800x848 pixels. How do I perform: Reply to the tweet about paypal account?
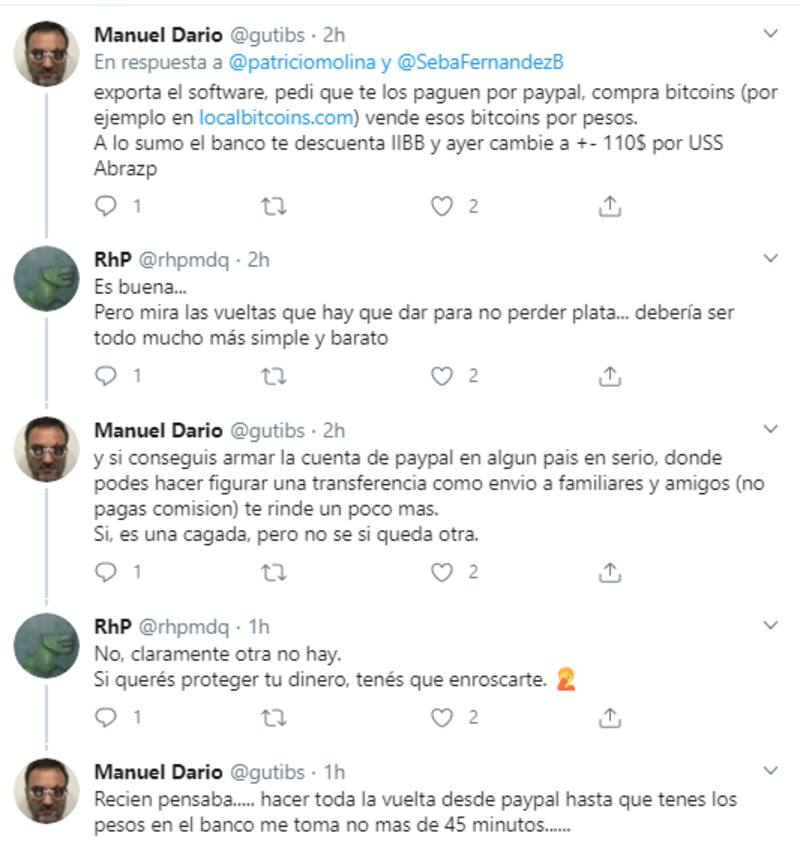tap(106, 572)
